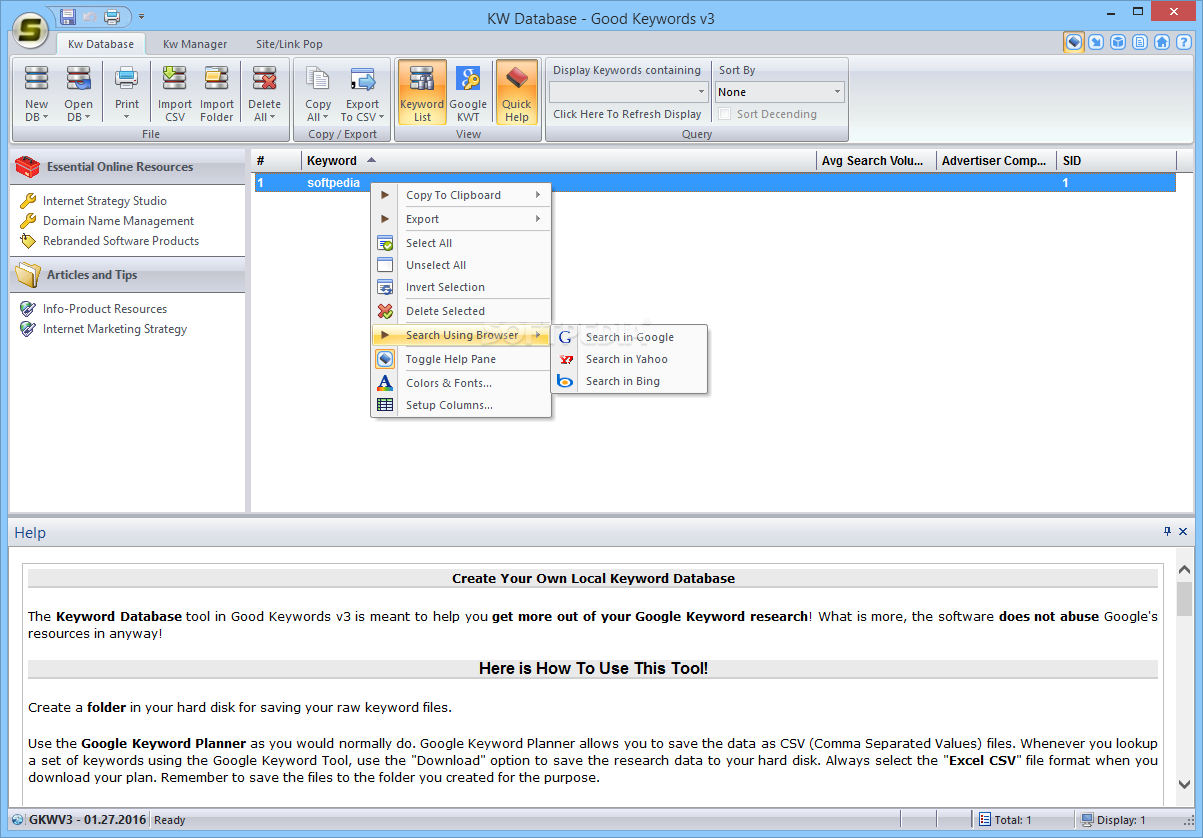
Task: Click the Delete All ribbon button
Action: coord(265,93)
